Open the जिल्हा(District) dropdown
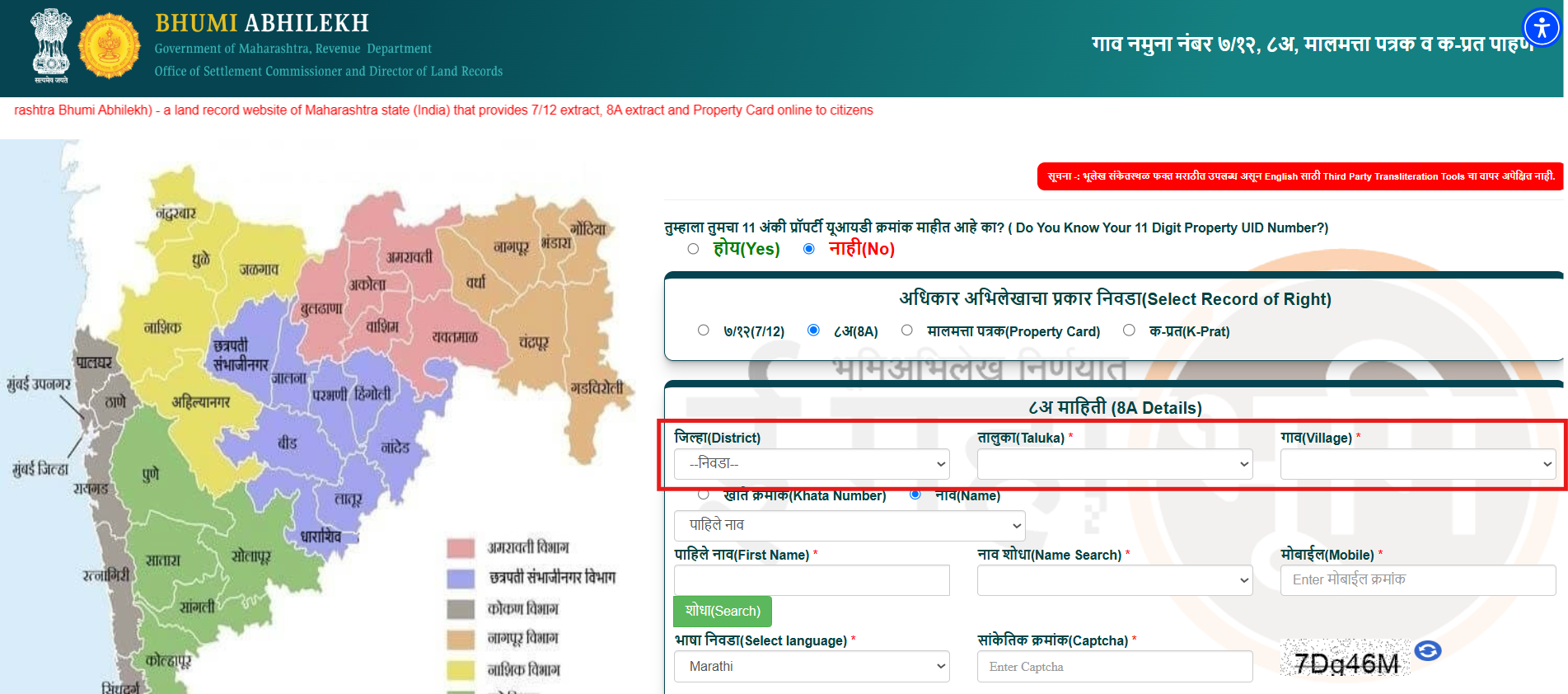Viewport: 1568px width, 694px height. tap(812, 464)
